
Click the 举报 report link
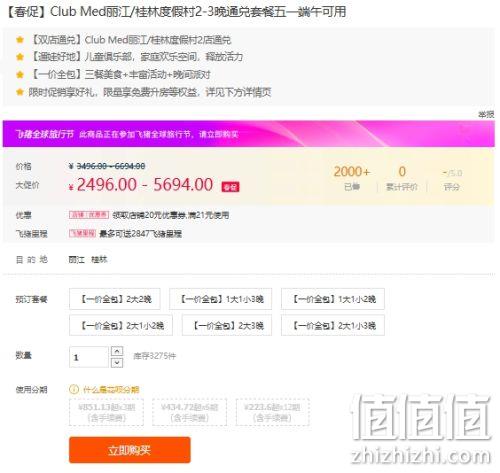[x=486, y=115]
